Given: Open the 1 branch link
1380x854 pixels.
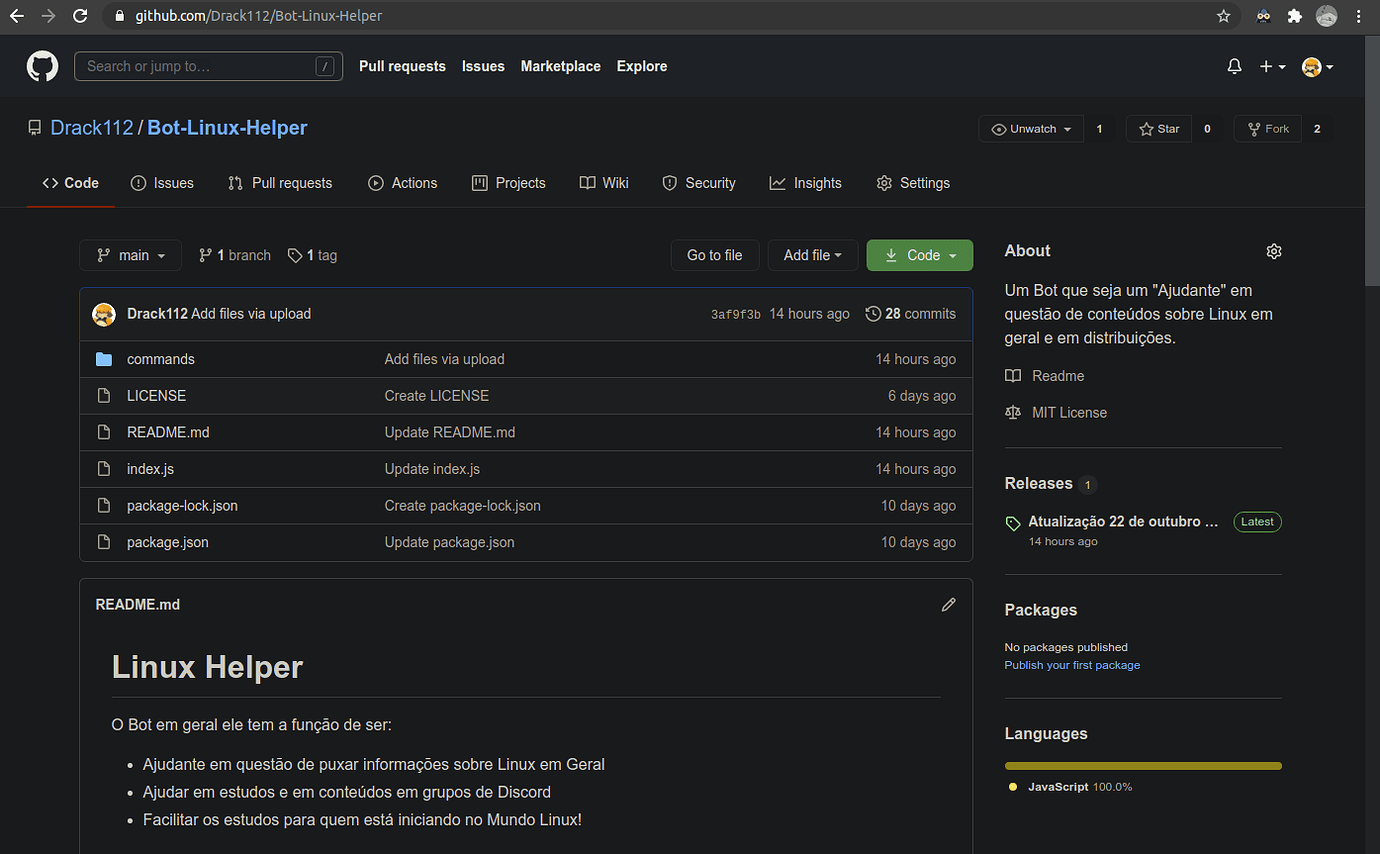Looking at the screenshot, I should point(235,255).
